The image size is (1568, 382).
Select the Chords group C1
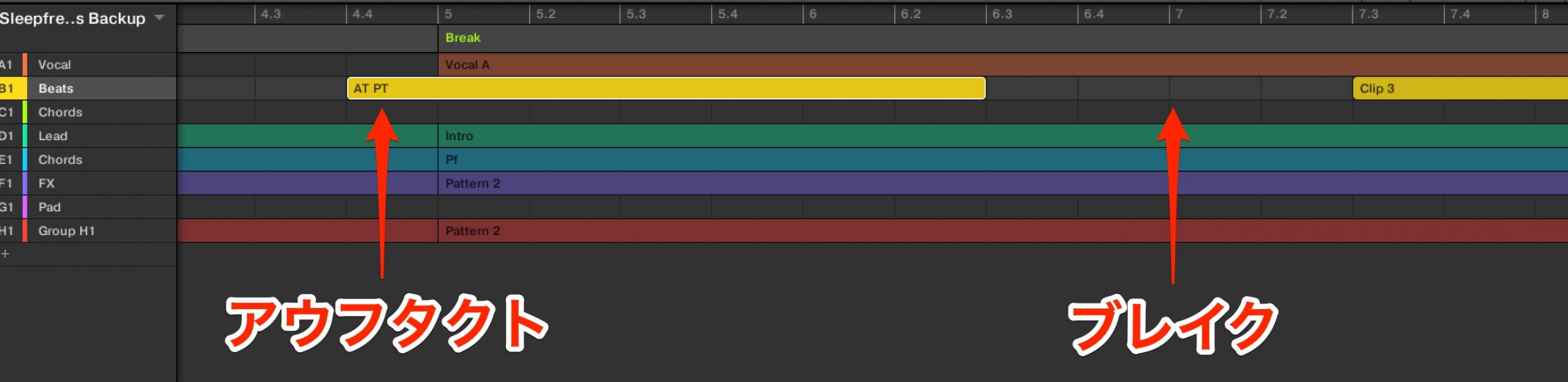point(88,112)
